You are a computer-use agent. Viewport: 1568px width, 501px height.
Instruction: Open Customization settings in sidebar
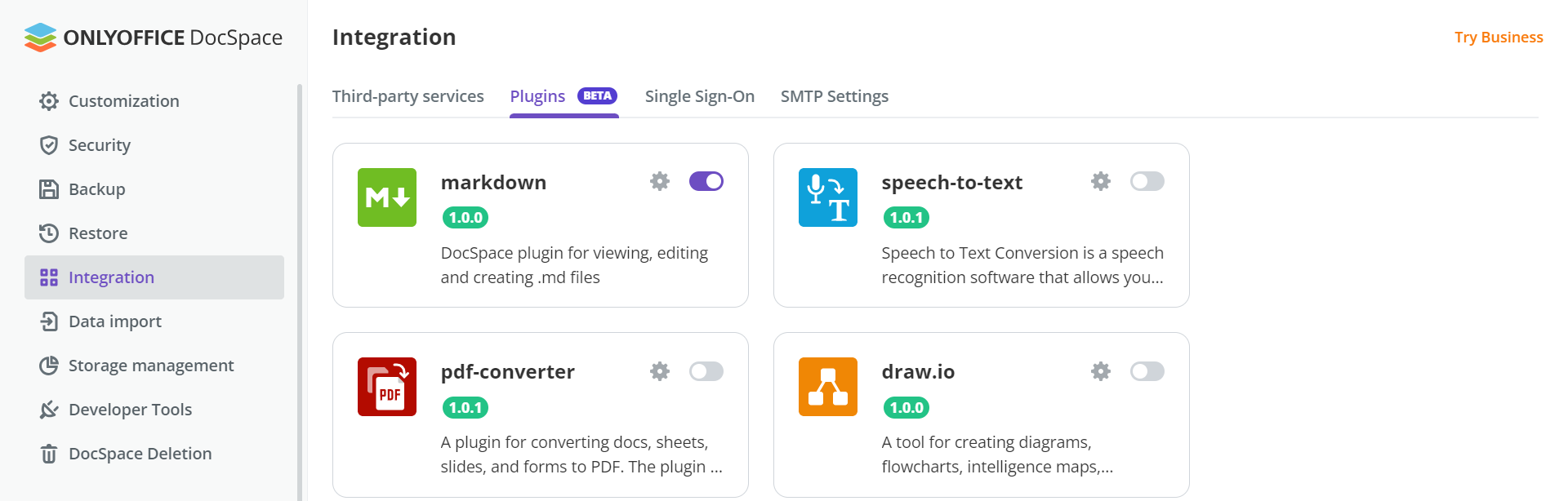click(x=123, y=101)
